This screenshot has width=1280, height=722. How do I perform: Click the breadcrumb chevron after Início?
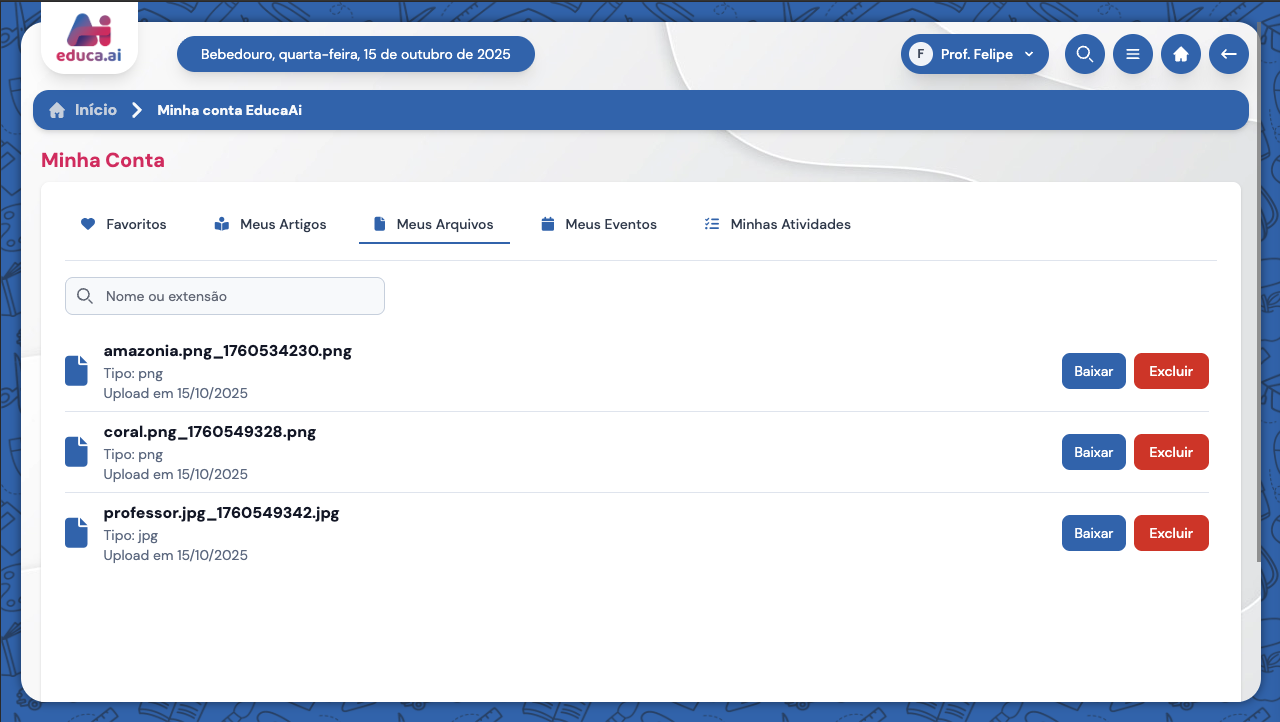(x=137, y=110)
